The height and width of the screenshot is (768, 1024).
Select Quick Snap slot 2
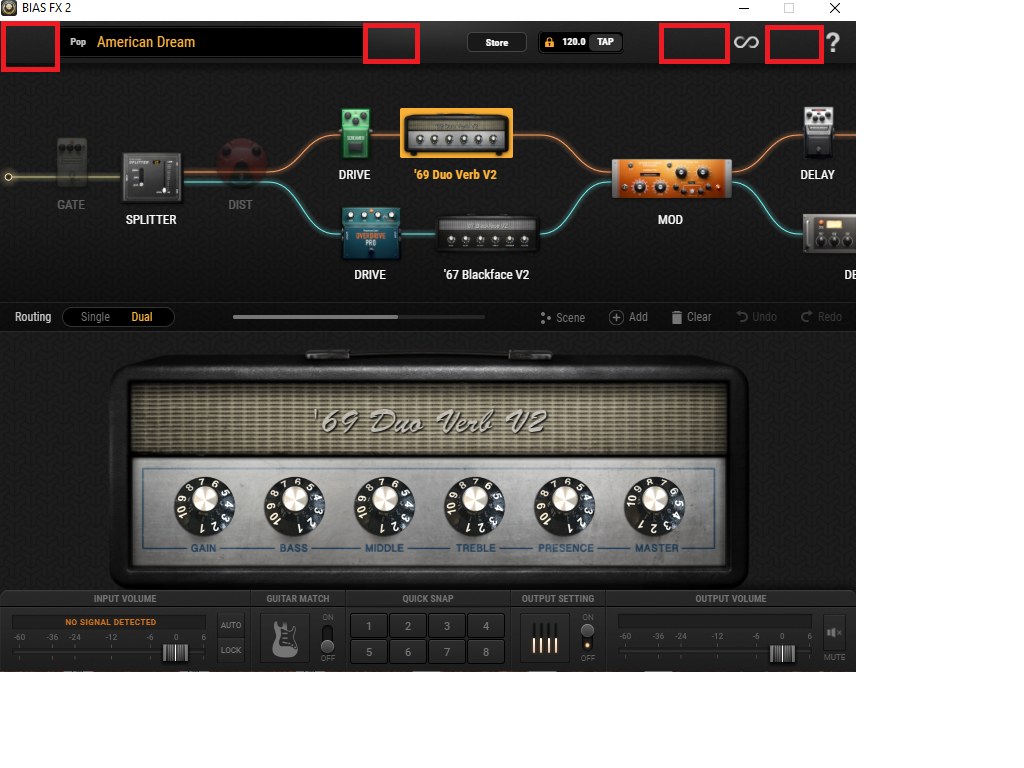(x=408, y=626)
